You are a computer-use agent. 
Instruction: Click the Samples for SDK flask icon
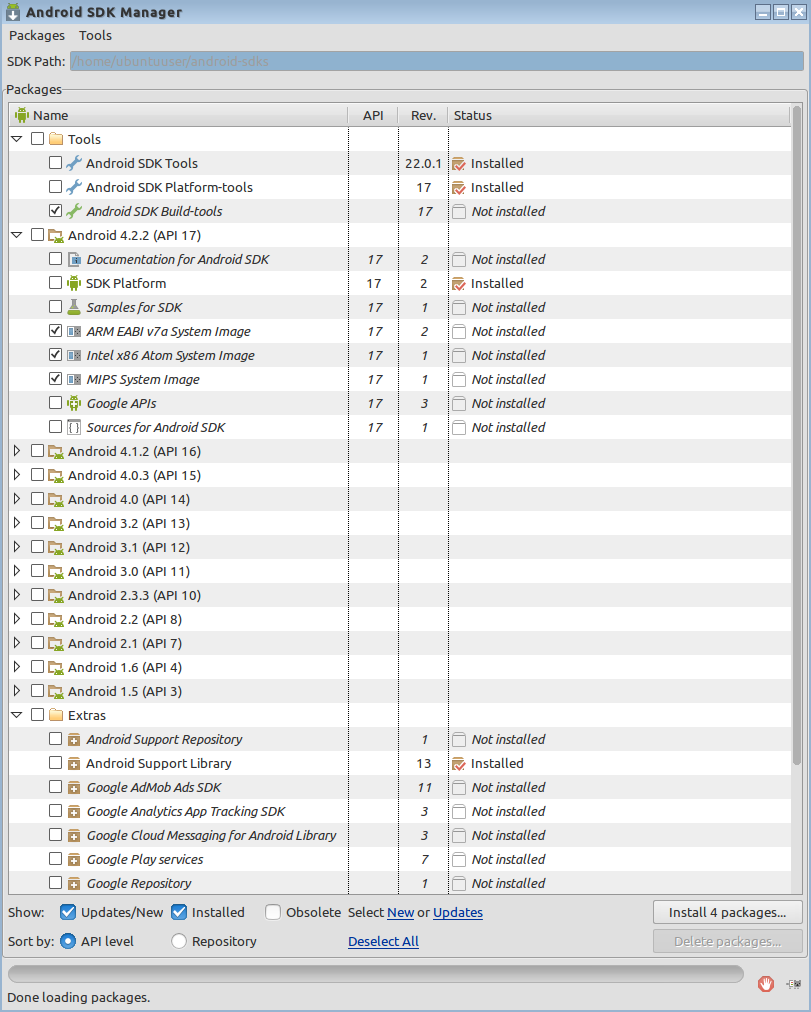(74, 307)
